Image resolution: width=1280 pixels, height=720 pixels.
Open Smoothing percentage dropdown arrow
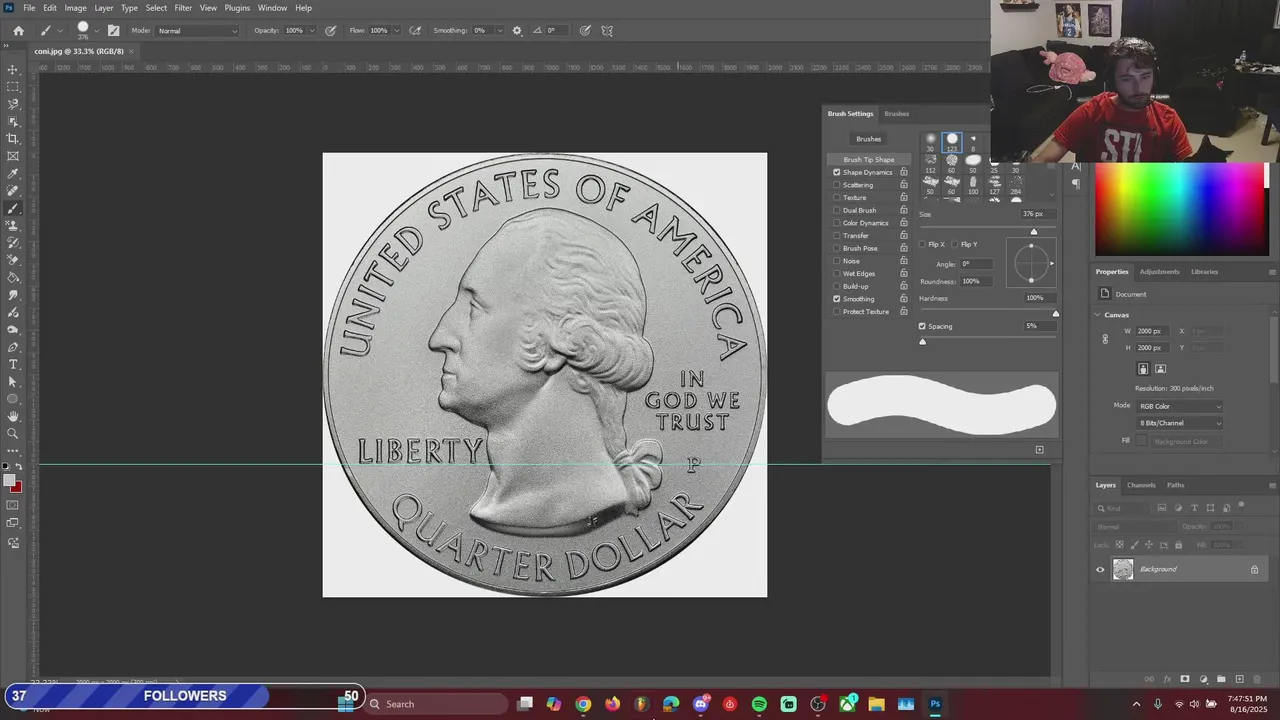(499, 31)
